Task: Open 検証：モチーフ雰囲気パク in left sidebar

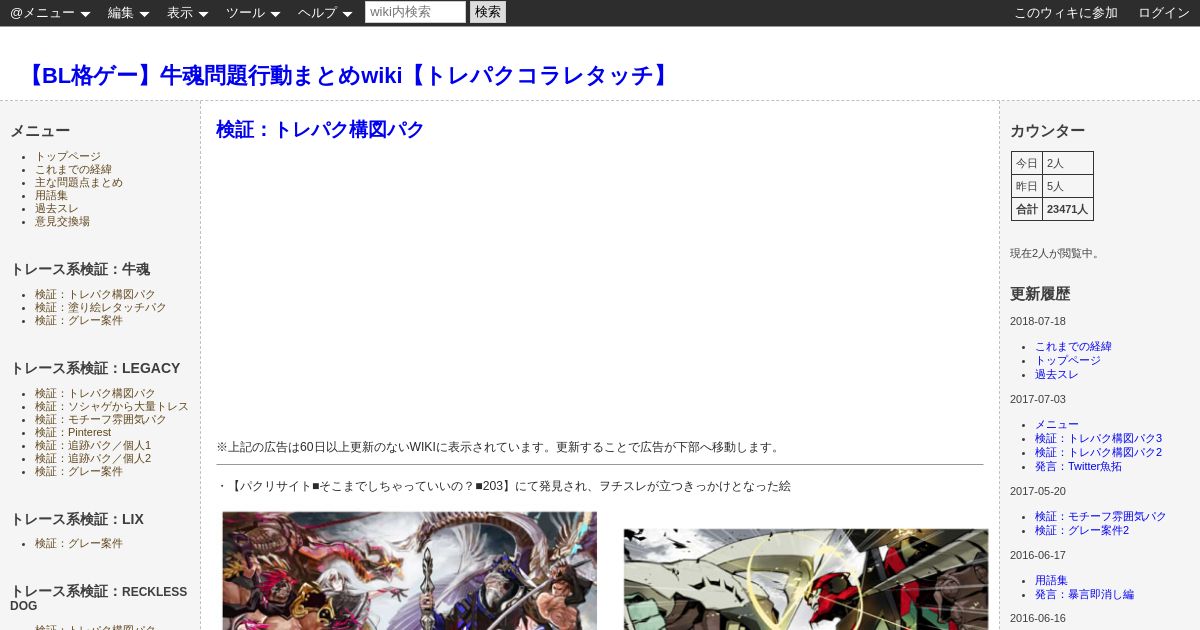Action: [x=101, y=420]
